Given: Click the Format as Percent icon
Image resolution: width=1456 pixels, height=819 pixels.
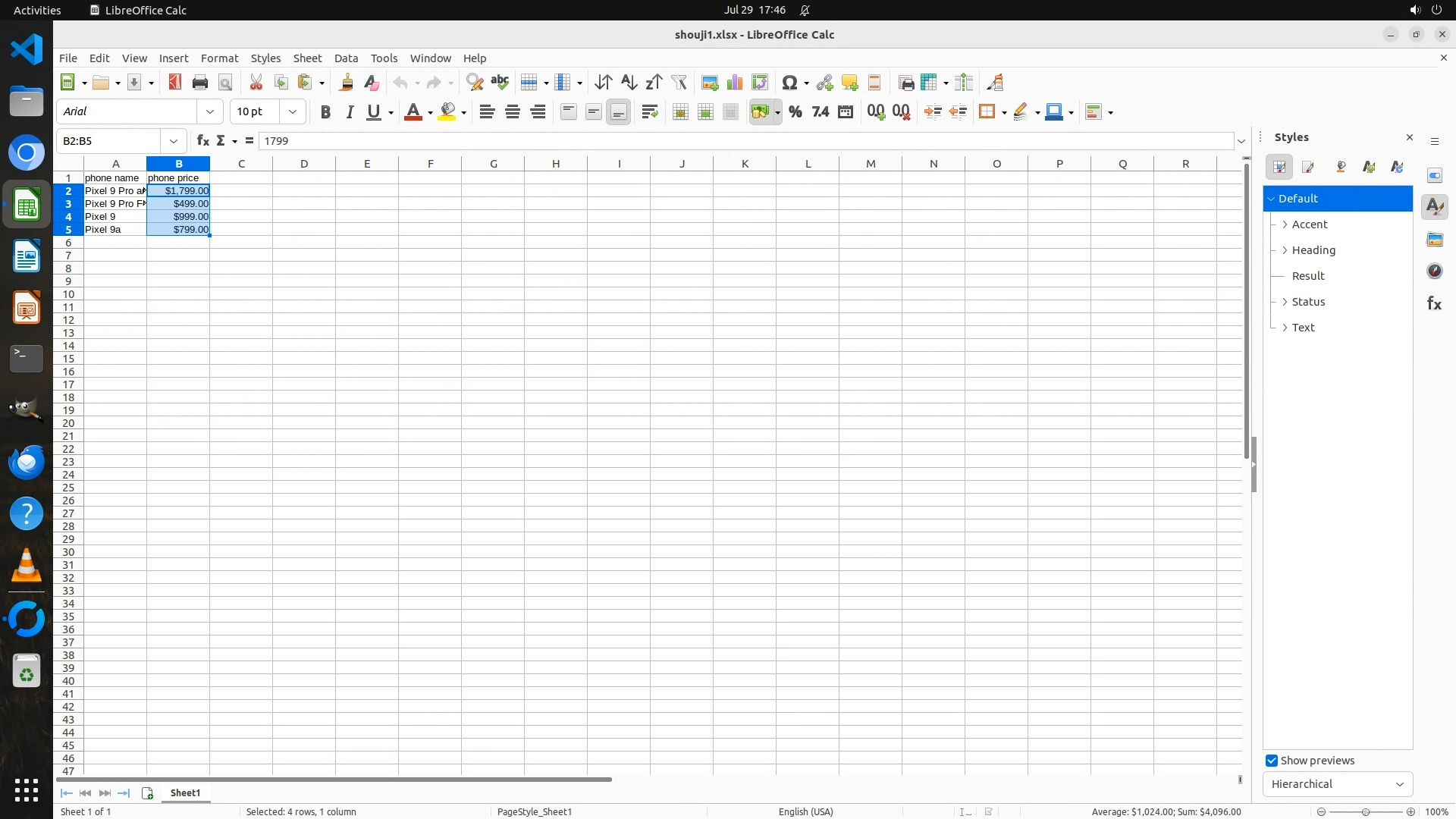Looking at the screenshot, I should click(795, 112).
